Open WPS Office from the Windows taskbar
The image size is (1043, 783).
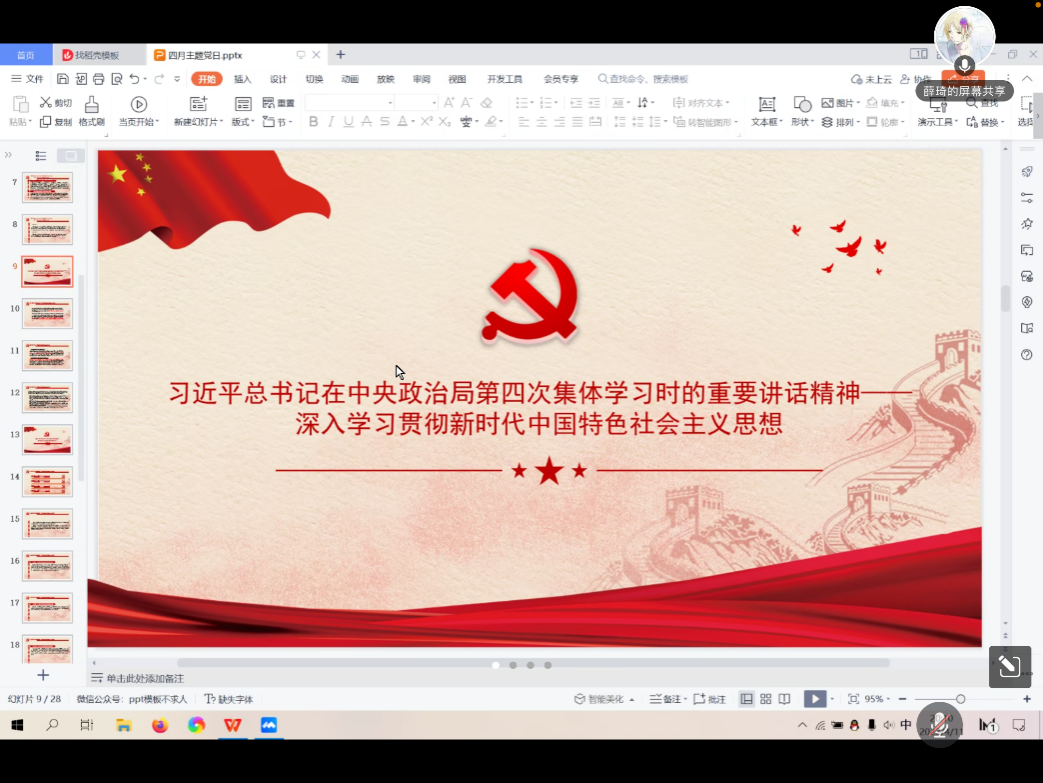[x=232, y=725]
